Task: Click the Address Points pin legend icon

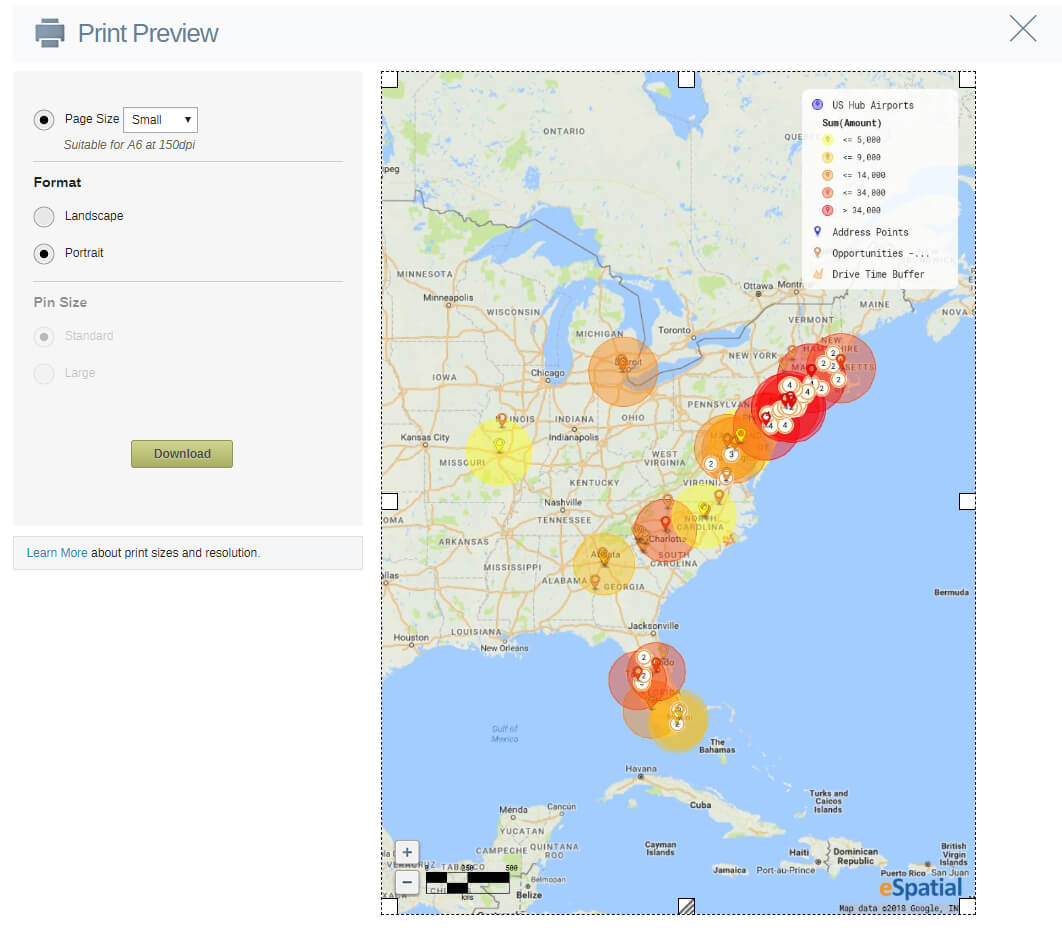Action: tap(817, 232)
